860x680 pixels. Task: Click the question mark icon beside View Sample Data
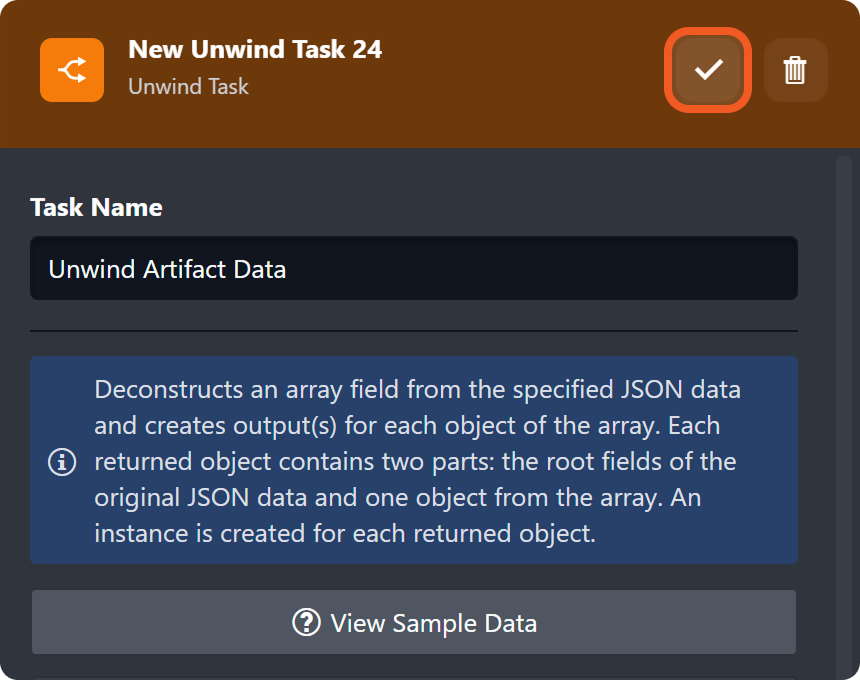point(306,623)
